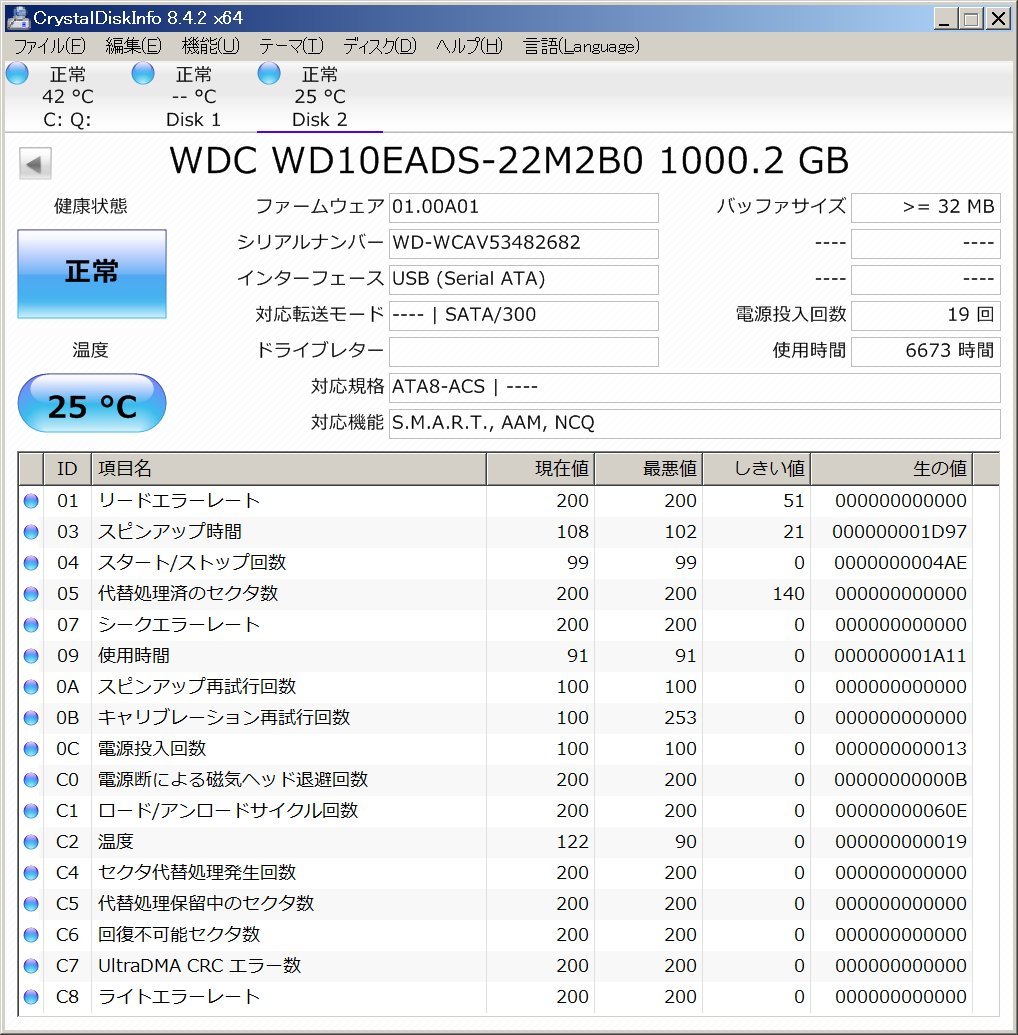1018x1035 pixels.
Task: Click interface field USB (Serial ATA)
Action: pyautogui.click(x=524, y=279)
